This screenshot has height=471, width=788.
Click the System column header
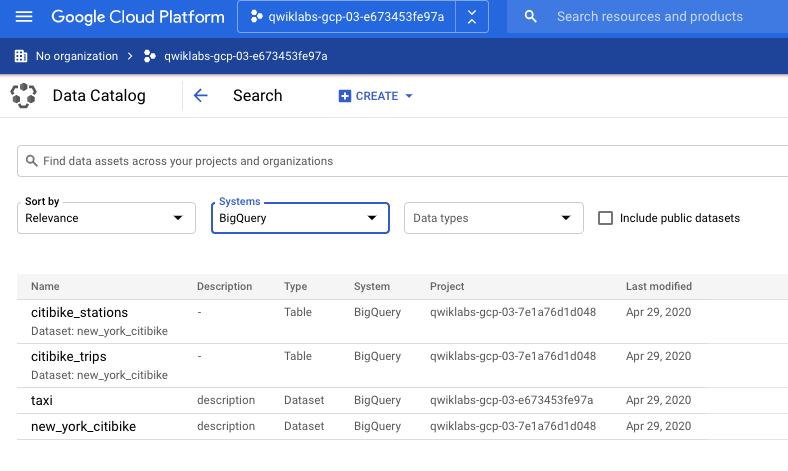[372, 287]
